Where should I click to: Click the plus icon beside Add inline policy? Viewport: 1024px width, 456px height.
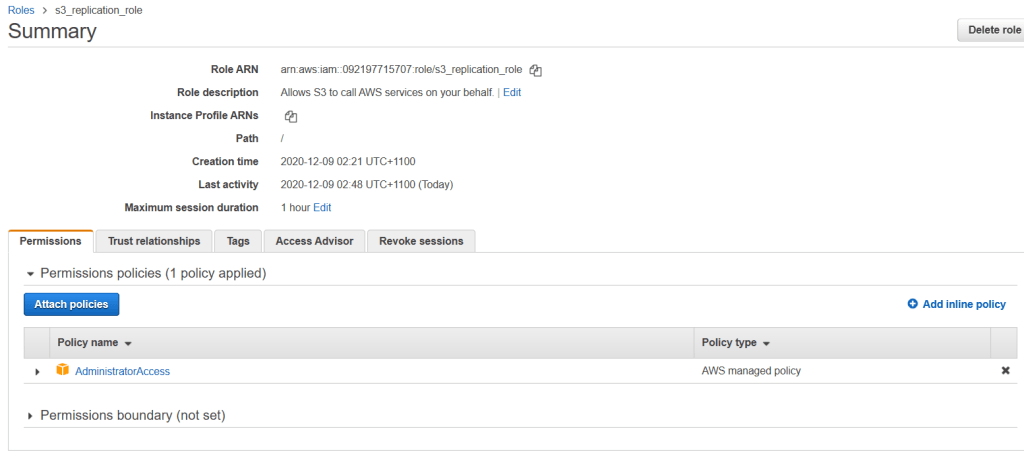tap(912, 304)
